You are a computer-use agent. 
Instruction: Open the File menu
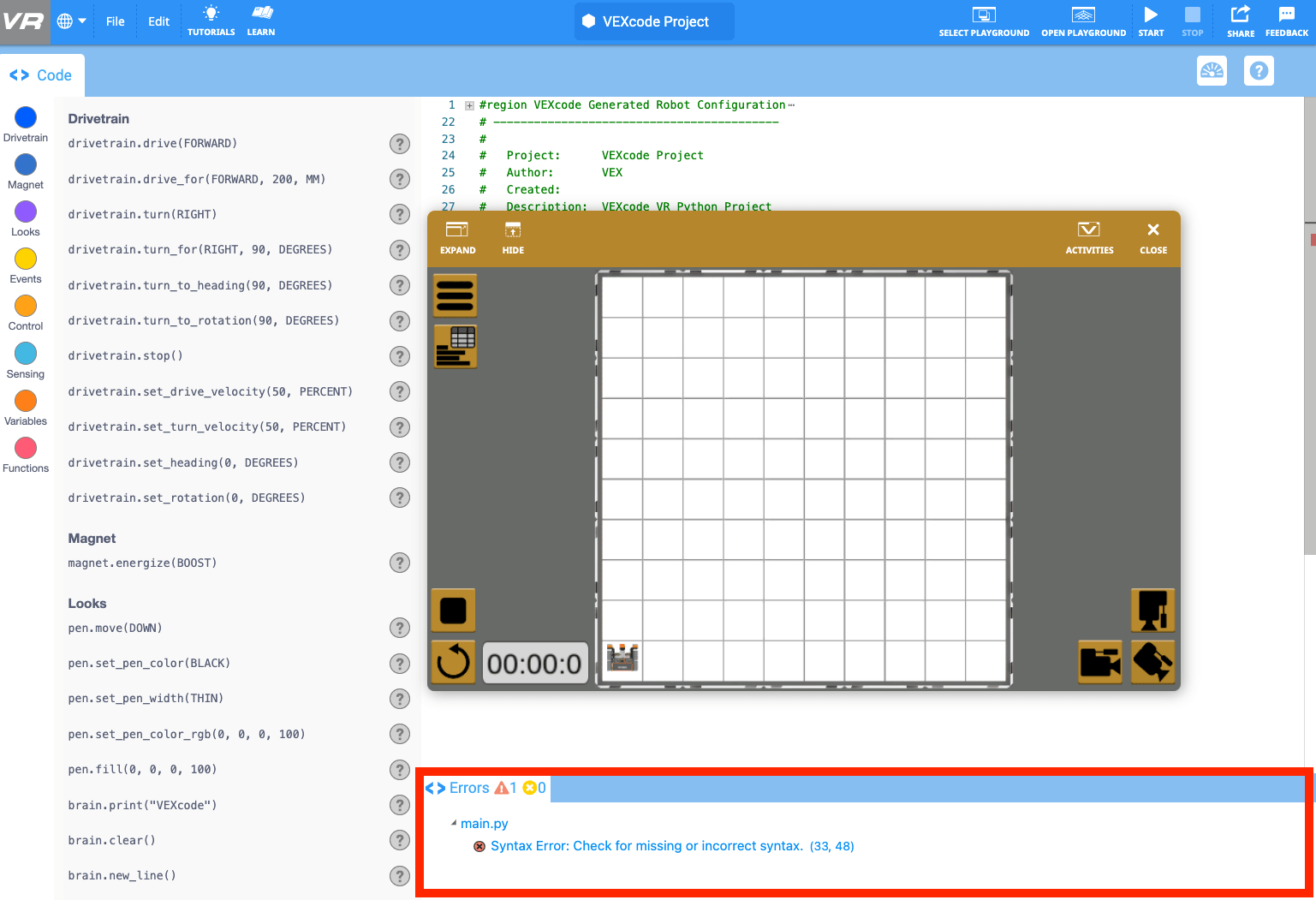[116, 21]
